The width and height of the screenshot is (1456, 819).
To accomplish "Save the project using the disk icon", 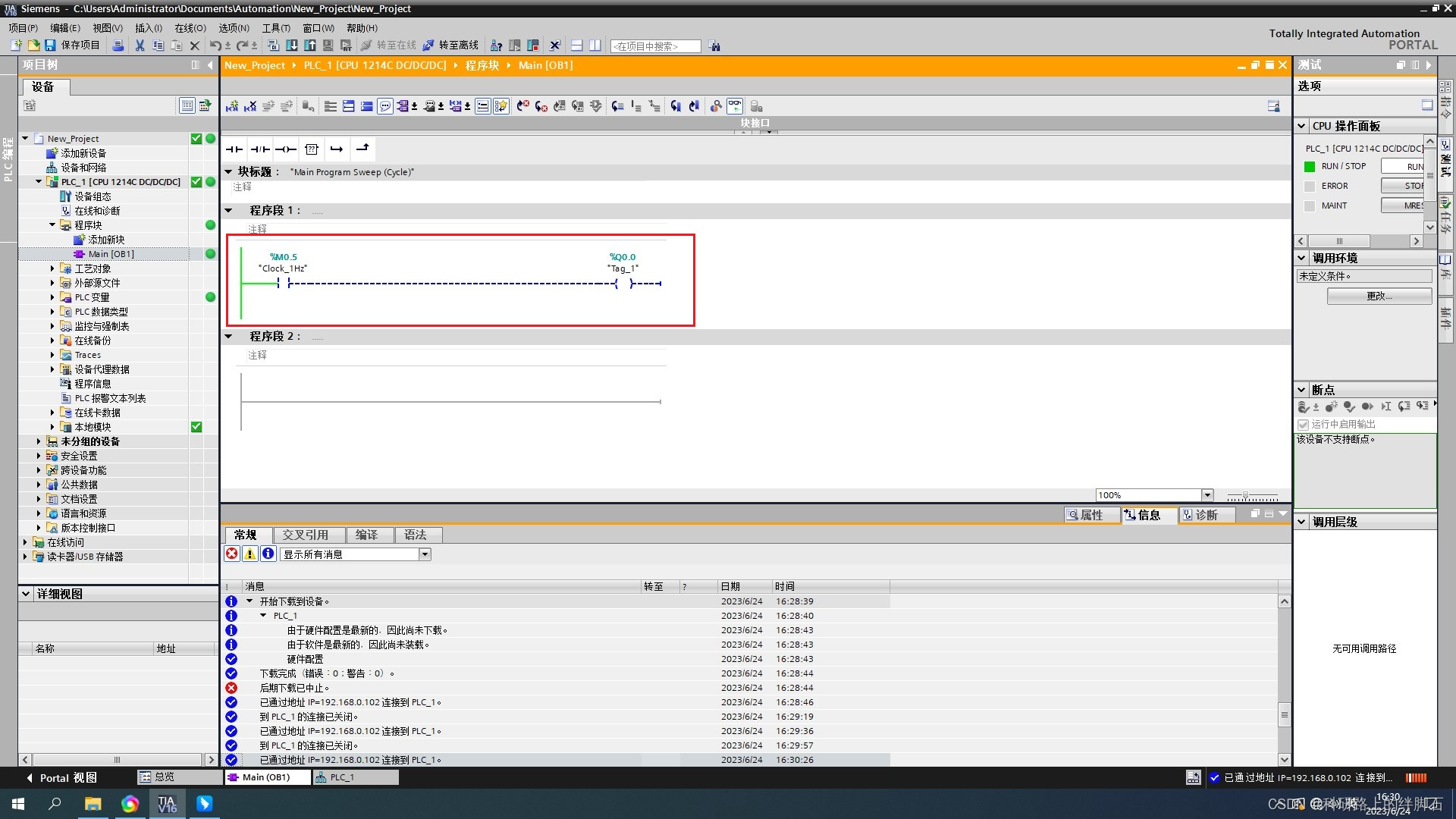I will point(50,45).
